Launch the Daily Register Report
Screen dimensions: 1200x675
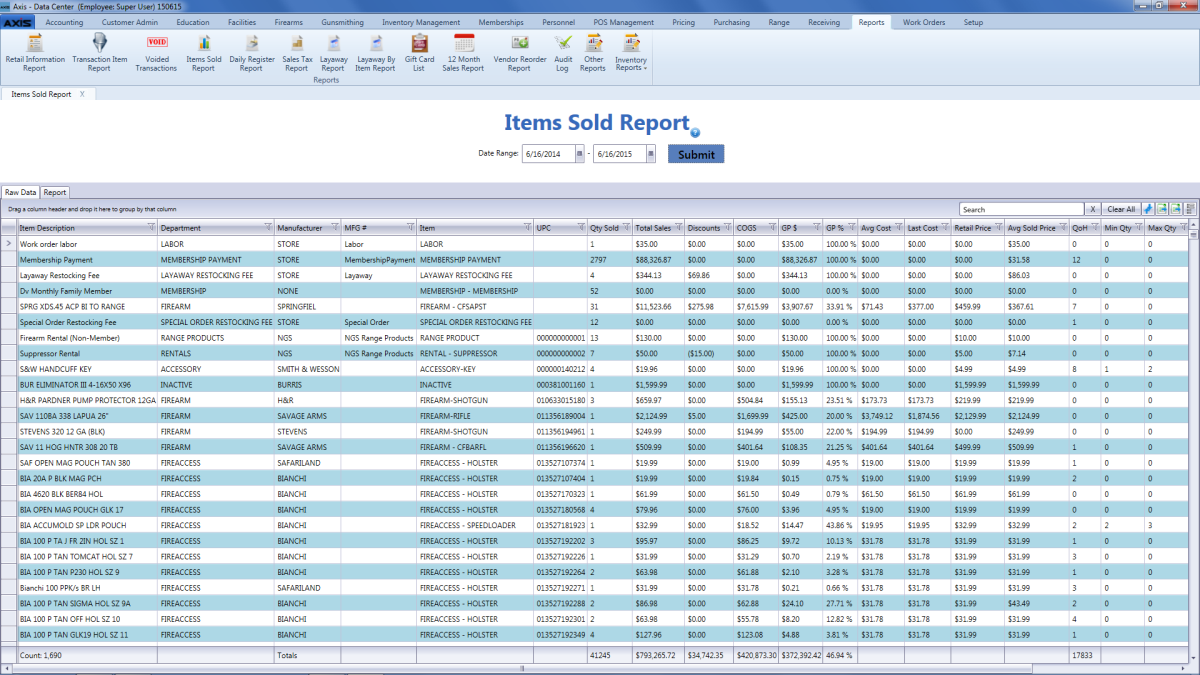[251, 52]
